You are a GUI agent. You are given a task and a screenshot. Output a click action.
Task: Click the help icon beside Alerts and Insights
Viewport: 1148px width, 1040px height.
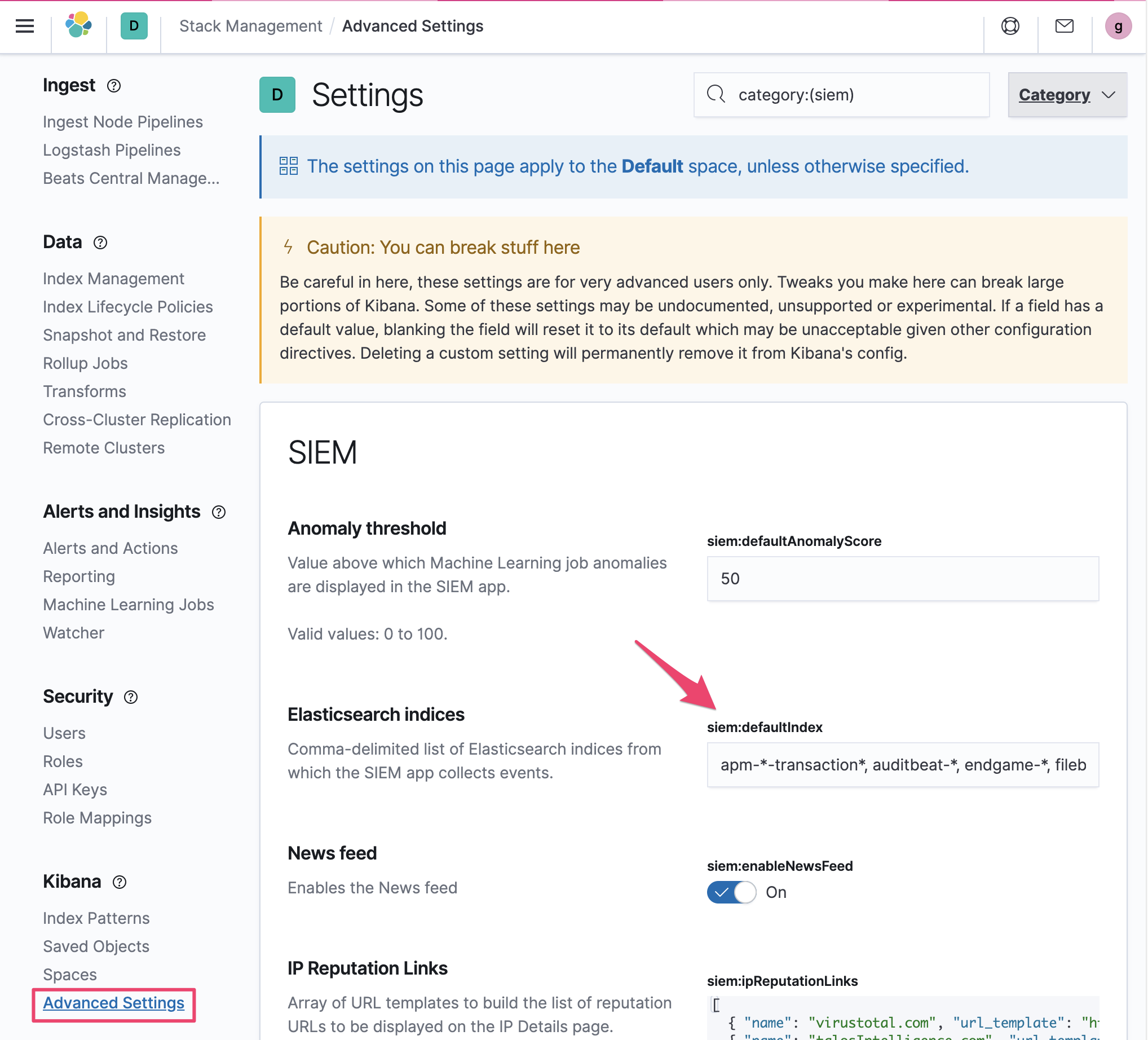(219, 512)
